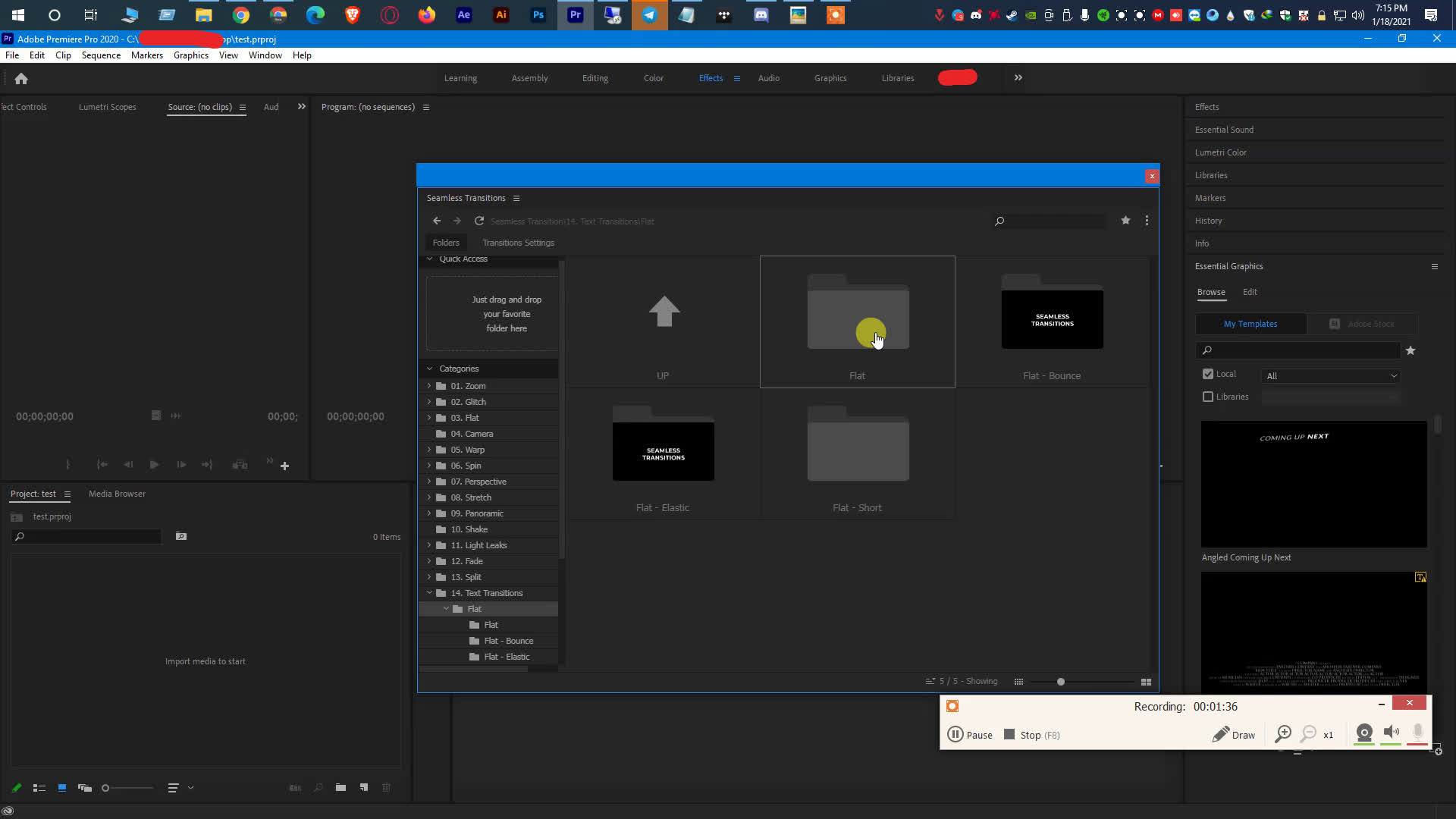Open Photoshop from the taskbar
Image resolution: width=1456 pixels, height=819 pixels.
tap(538, 15)
